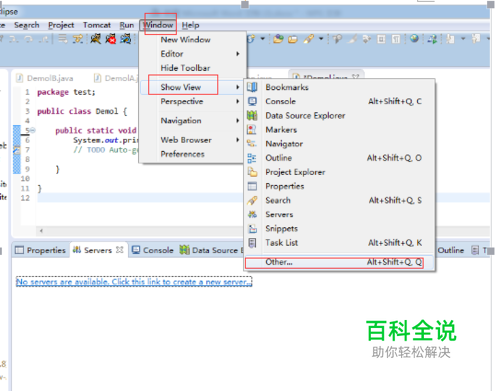500x391 pixels.
Task: Expand the Navigation submenu arrow
Action: [x=238, y=120]
